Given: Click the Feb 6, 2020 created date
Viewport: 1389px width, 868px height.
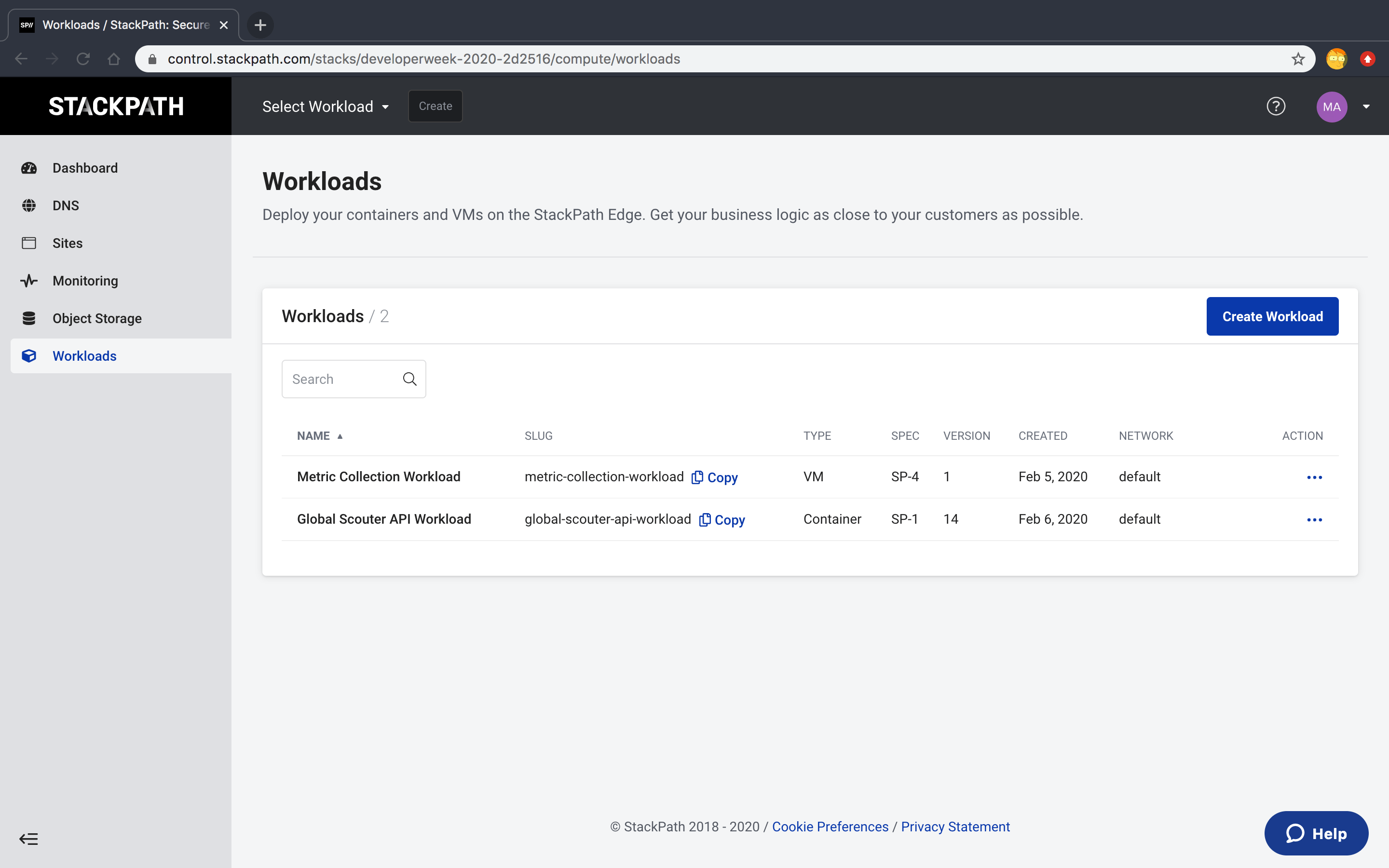Looking at the screenshot, I should pyautogui.click(x=1053, y=519).
